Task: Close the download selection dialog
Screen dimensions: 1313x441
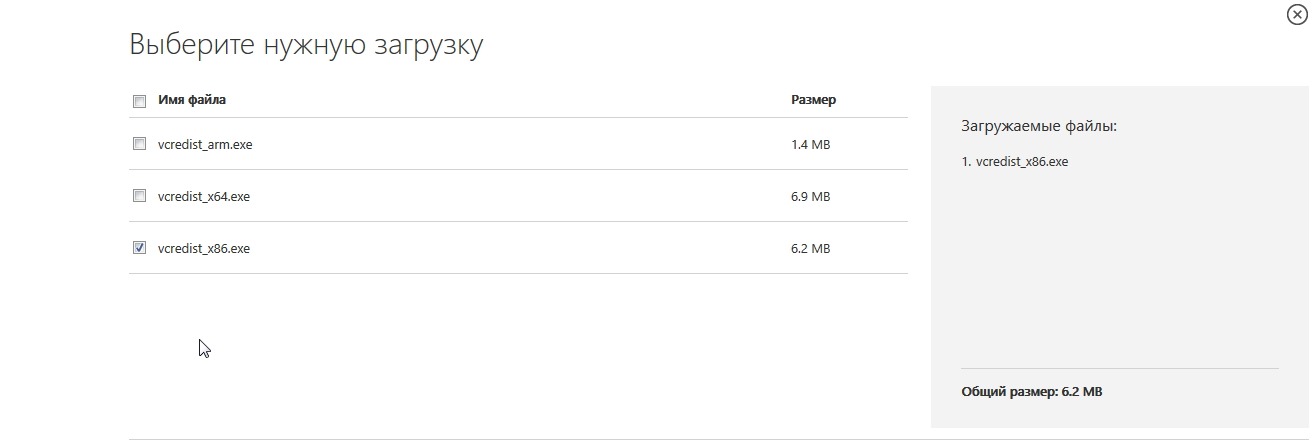Action: (x=1297, y=15)
